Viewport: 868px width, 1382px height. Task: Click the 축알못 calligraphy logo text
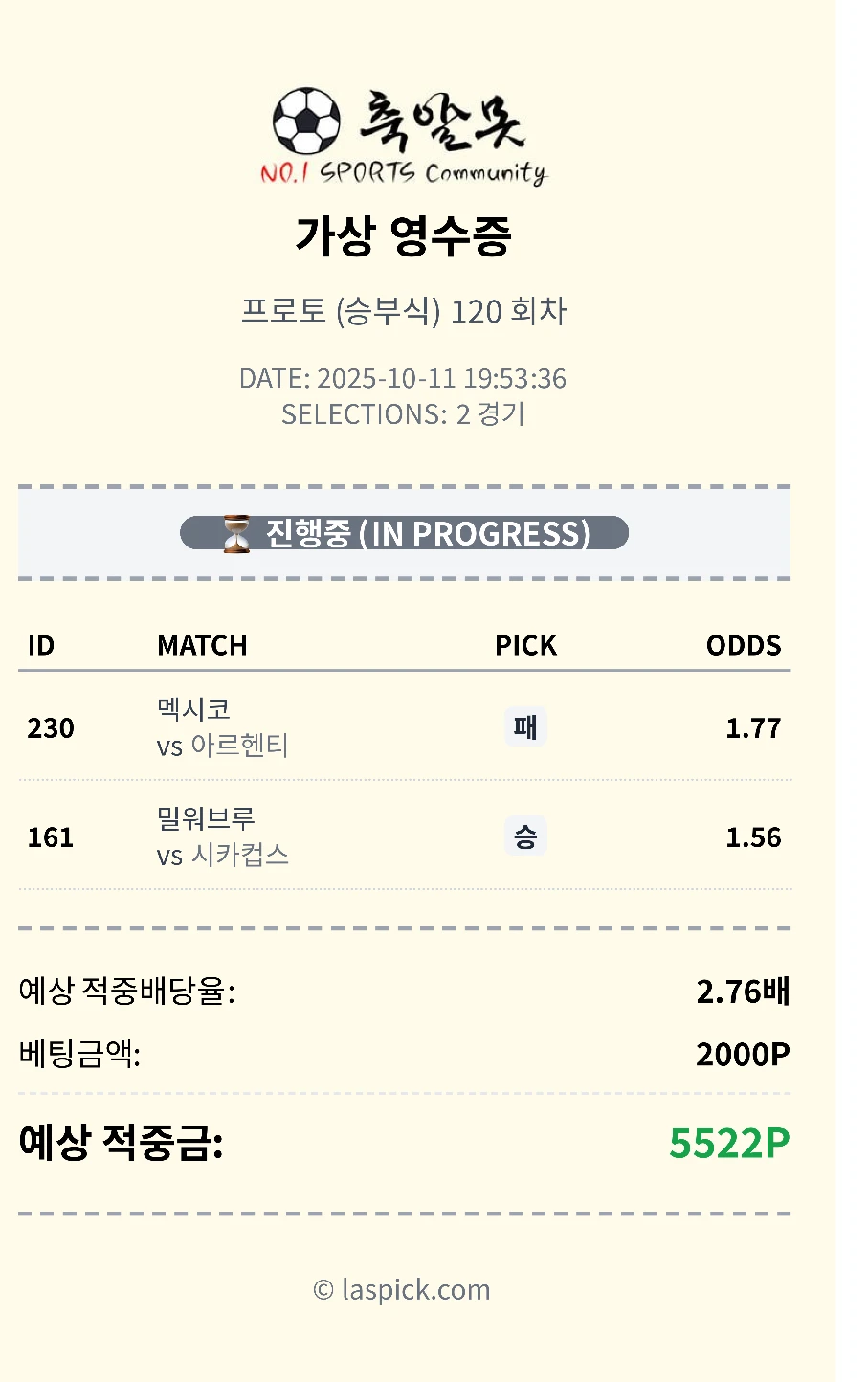pyautogui.click(x=442, y=122)
